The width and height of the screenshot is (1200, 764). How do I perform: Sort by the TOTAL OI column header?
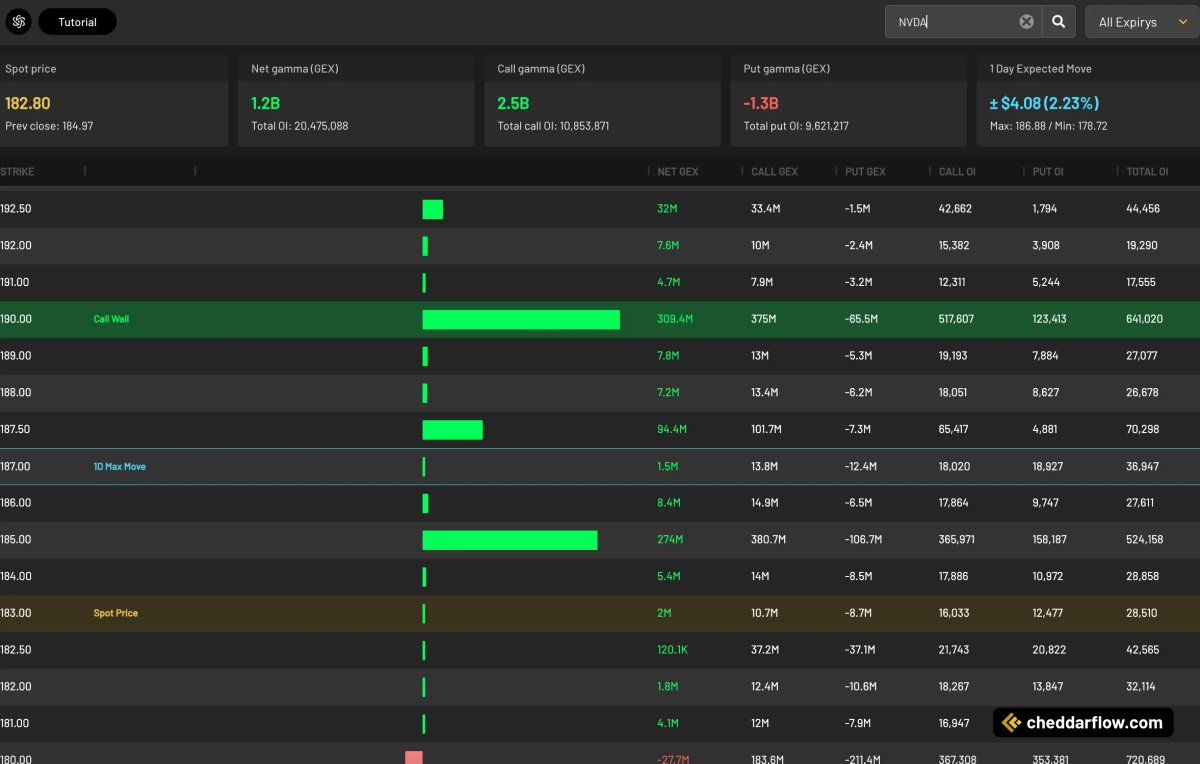(1147, 172)
